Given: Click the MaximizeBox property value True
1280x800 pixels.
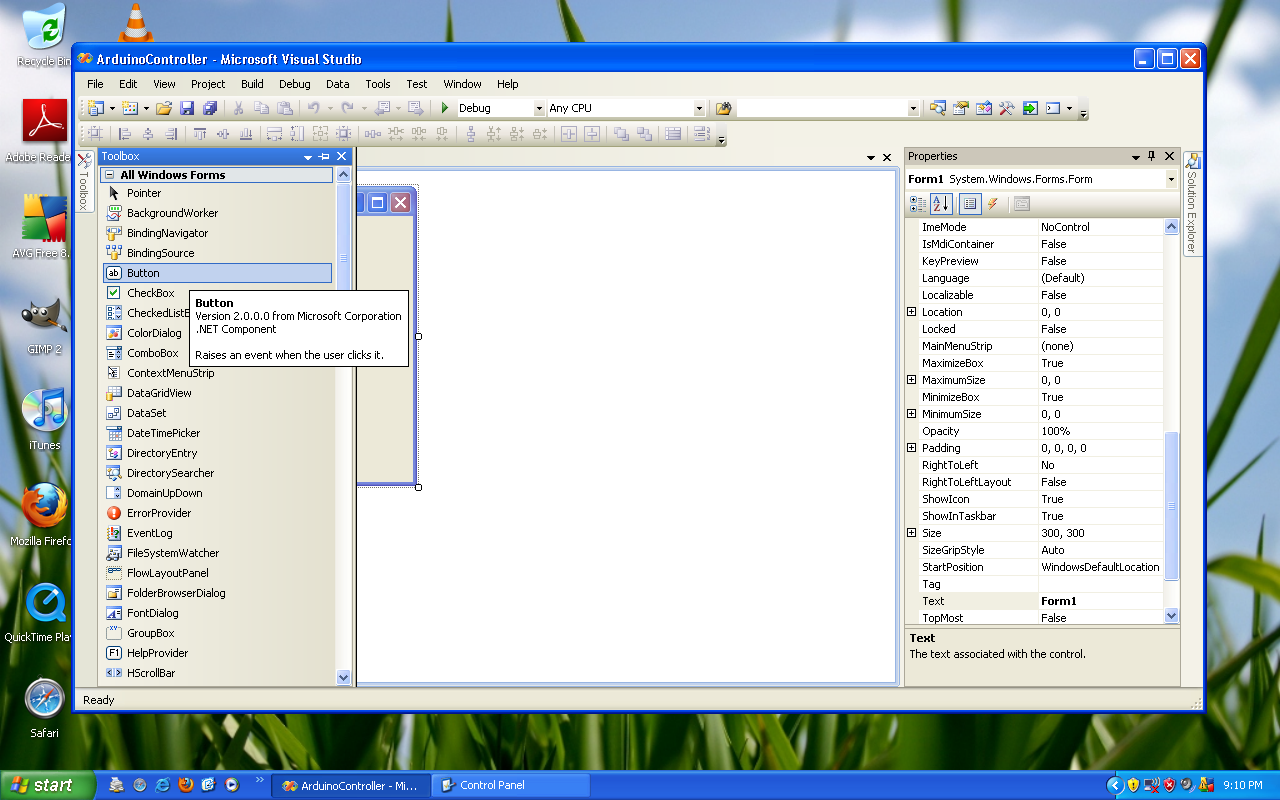Looking at the screenshot, I should (x=1100, y=363).
